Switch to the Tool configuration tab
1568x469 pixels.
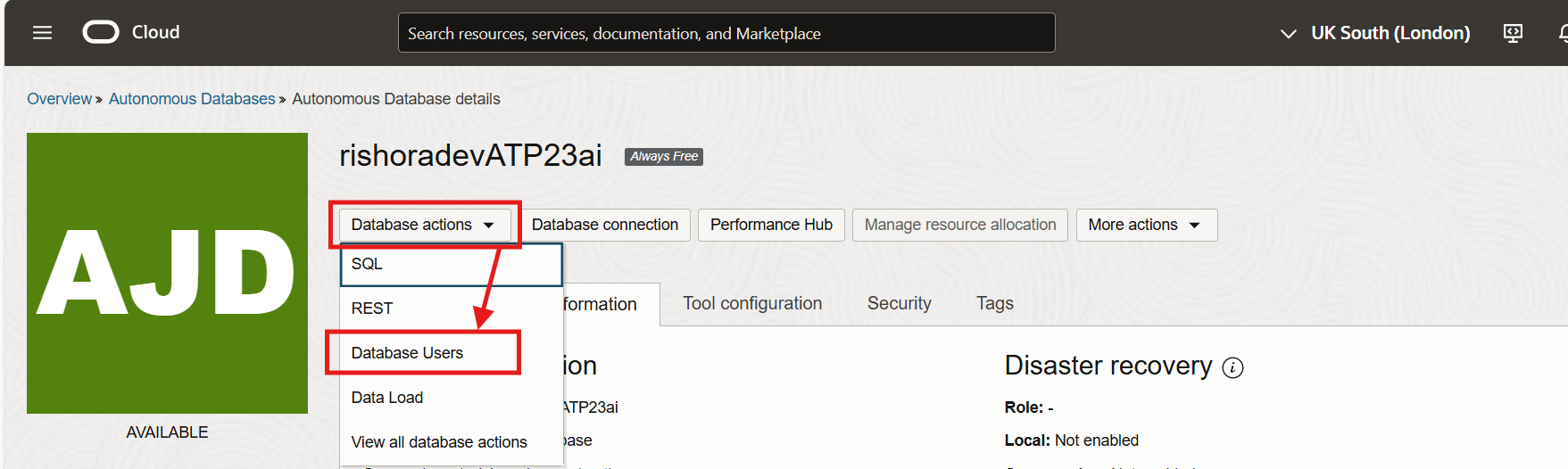pos(751,304)
